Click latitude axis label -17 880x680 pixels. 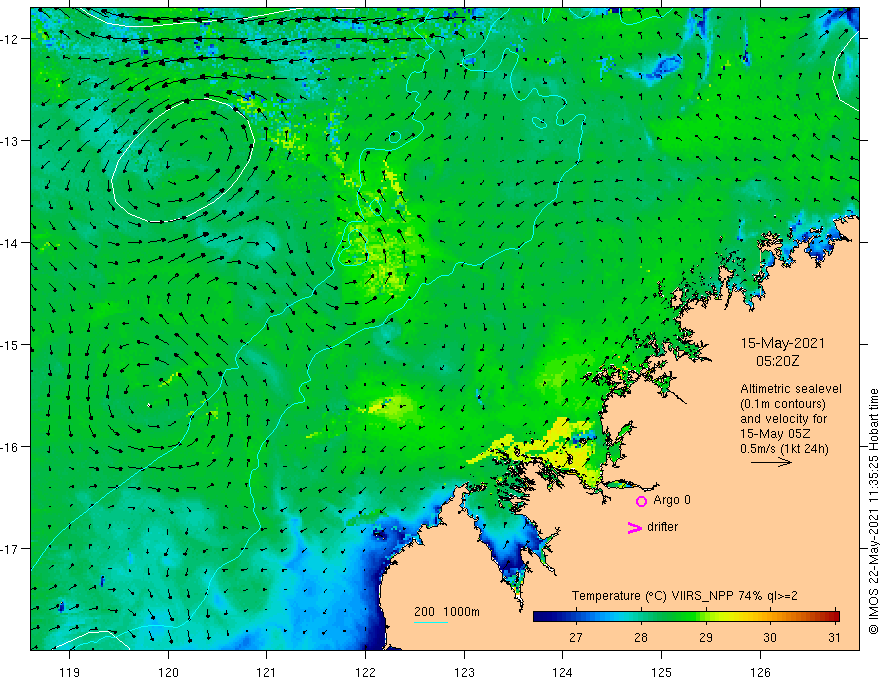pyautogui.click(x=10, y=549)
